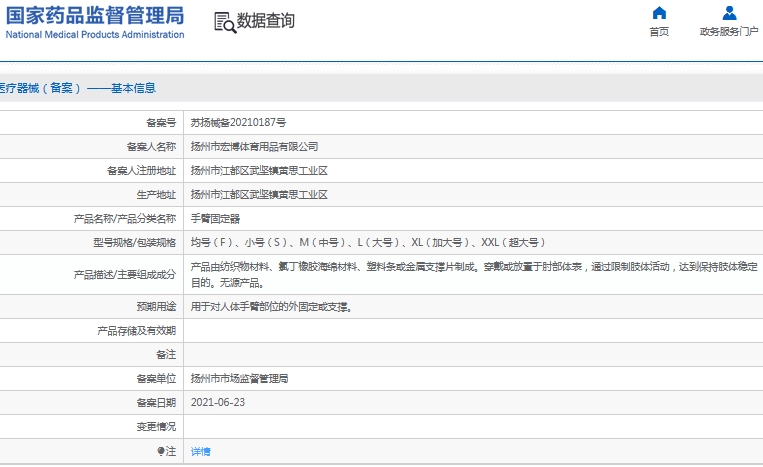Open the 详情 details link
This screenshot has width=763, height=467.
pos(200,451)
